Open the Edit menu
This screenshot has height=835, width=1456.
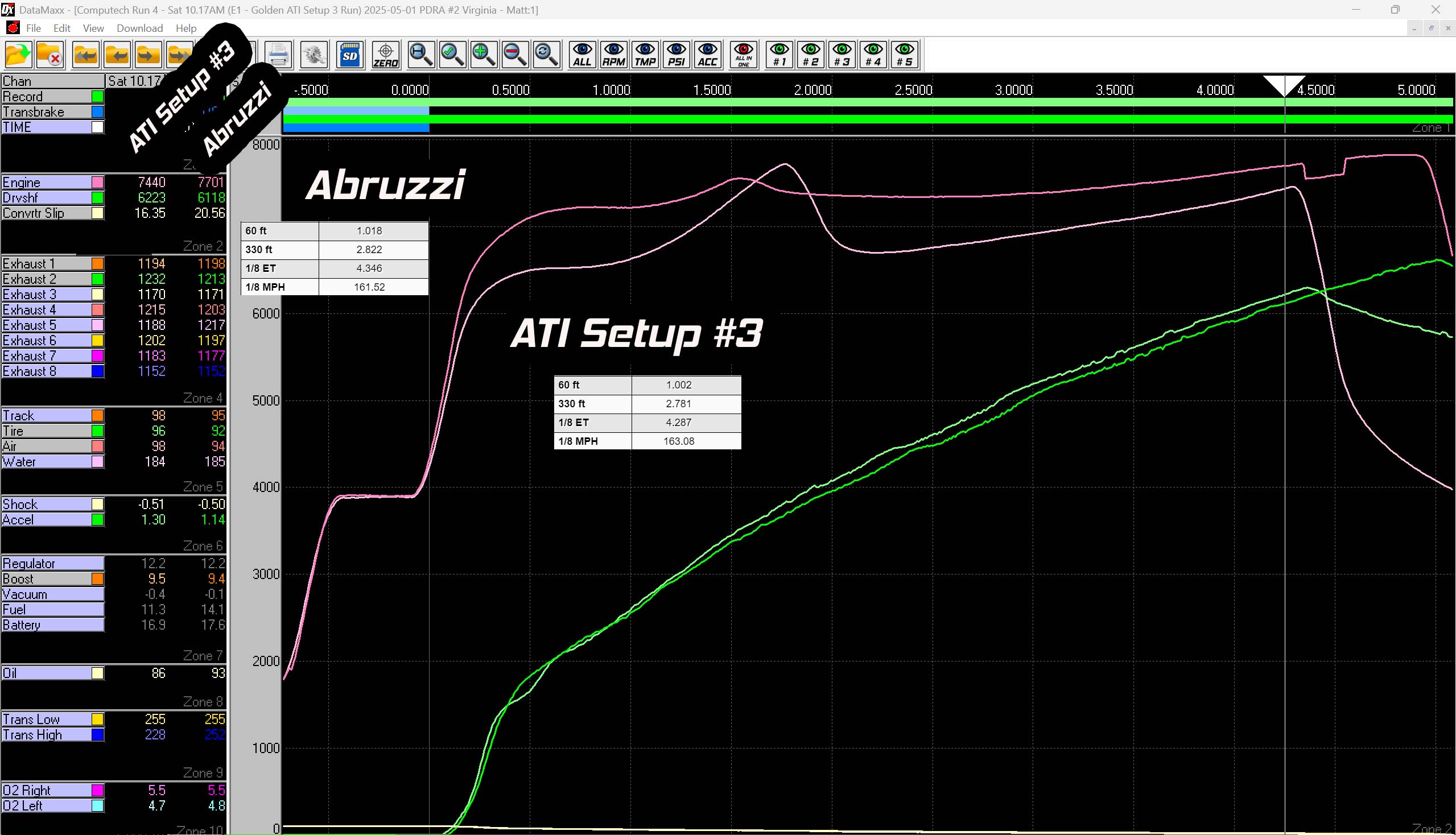pos(61,28)
